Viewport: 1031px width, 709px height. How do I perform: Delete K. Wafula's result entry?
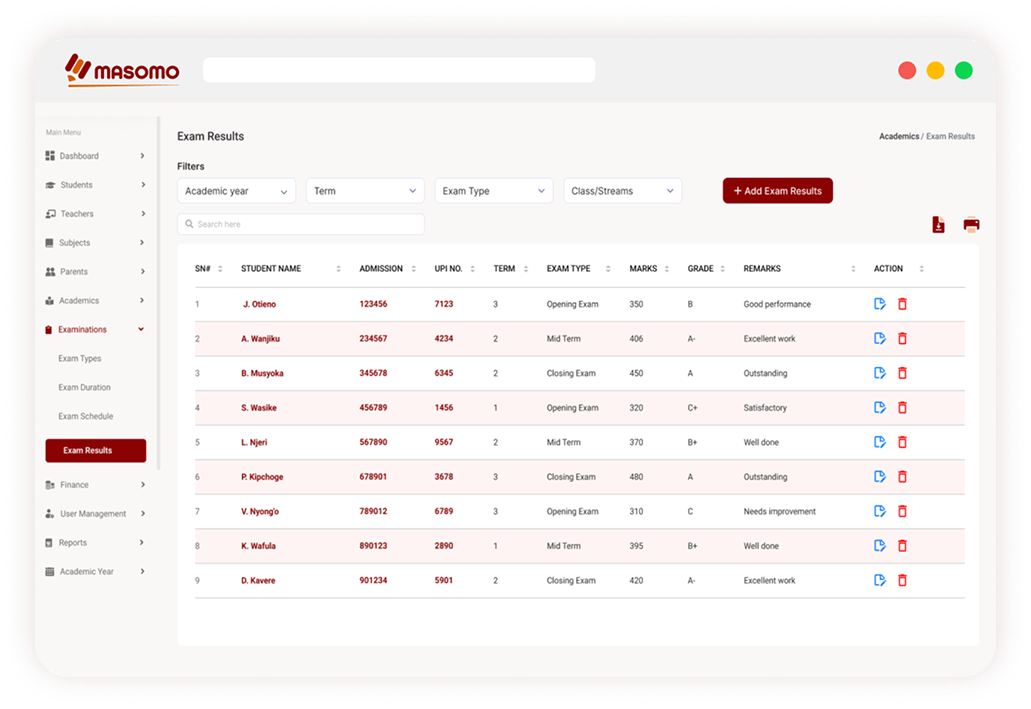pyautogui.click(x=902, y=546)
